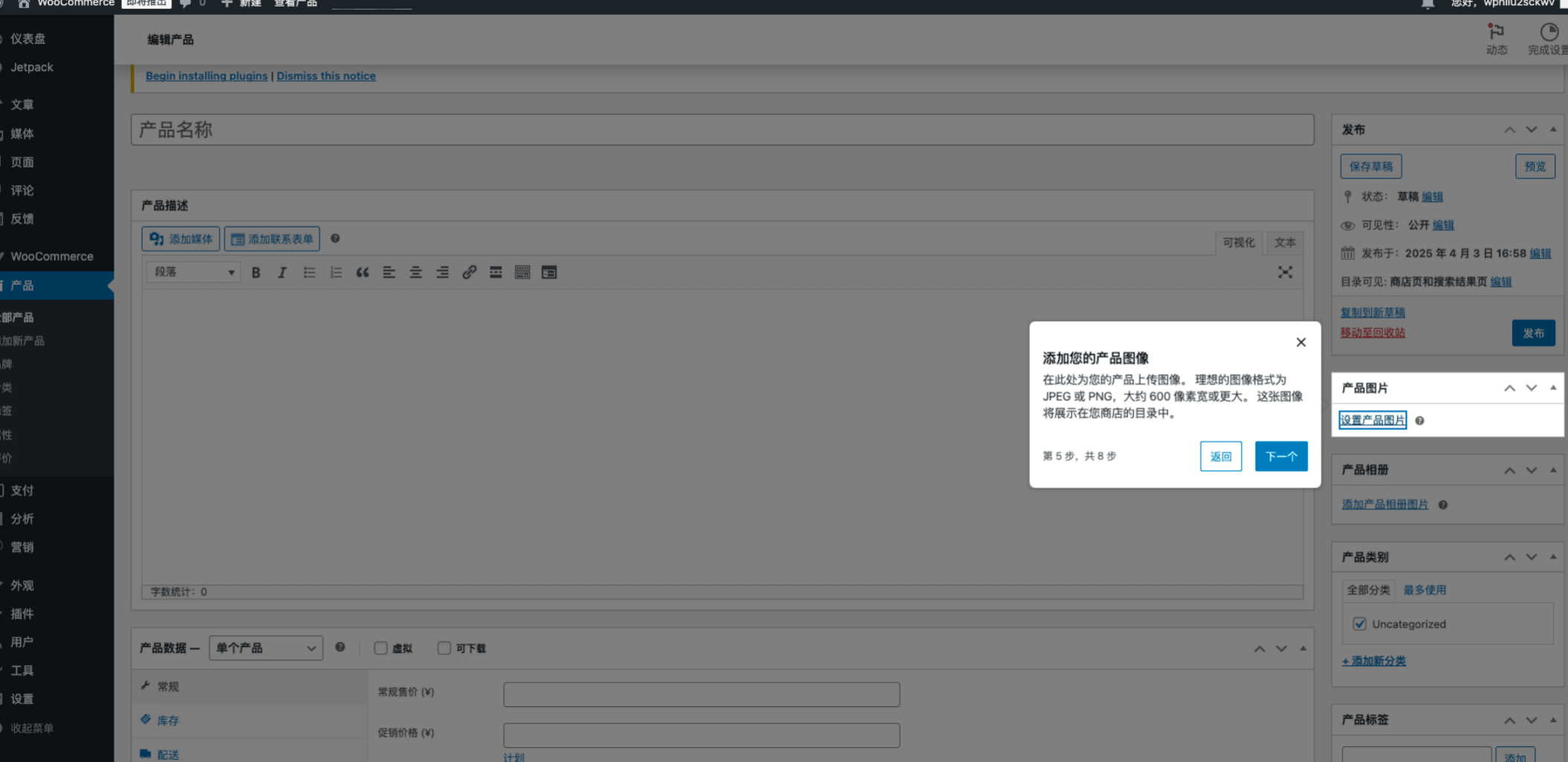
Task: Tick the 可下载 checkbox
Action: (x=444, y=648)
